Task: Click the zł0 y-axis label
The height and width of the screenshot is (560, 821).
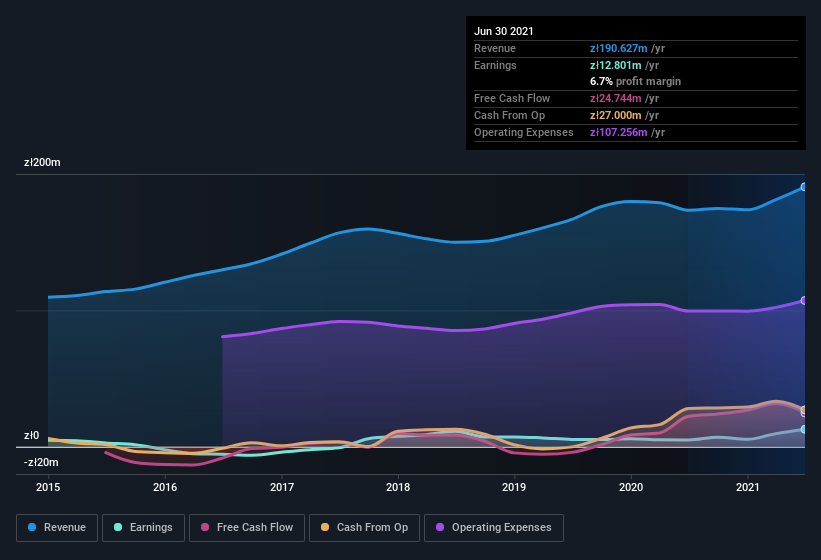Action: tap(31, 435)
